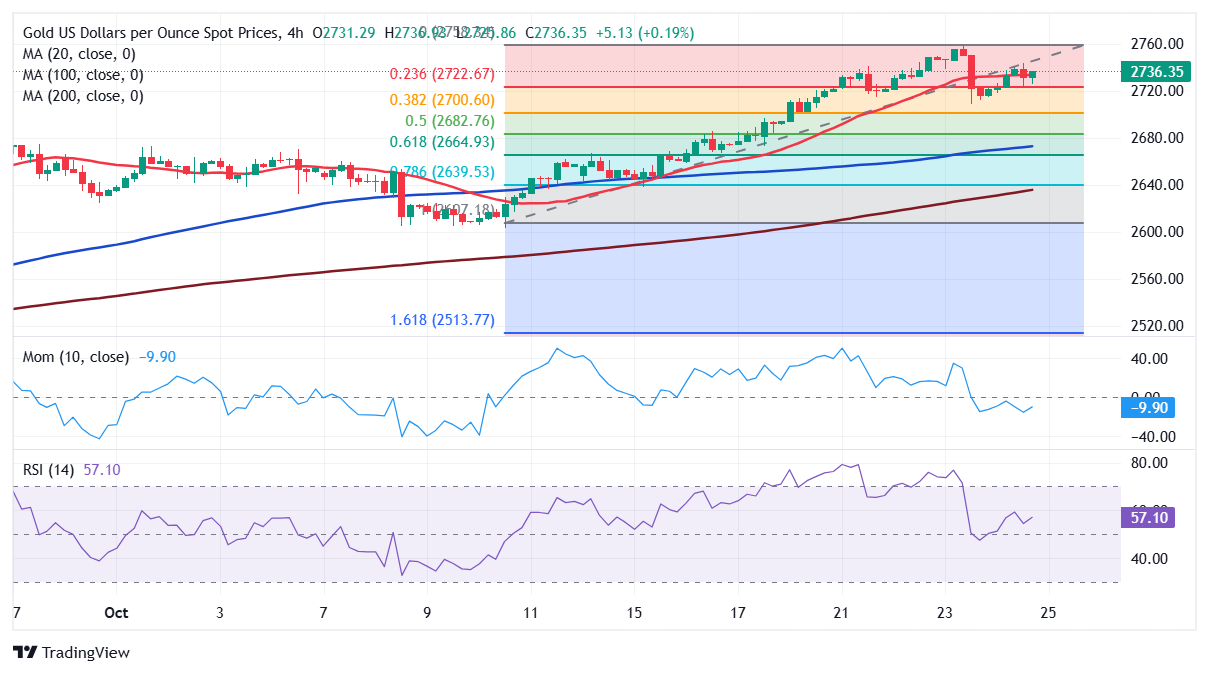Select the MA (100, close, 0) legend

click(83, 75)
